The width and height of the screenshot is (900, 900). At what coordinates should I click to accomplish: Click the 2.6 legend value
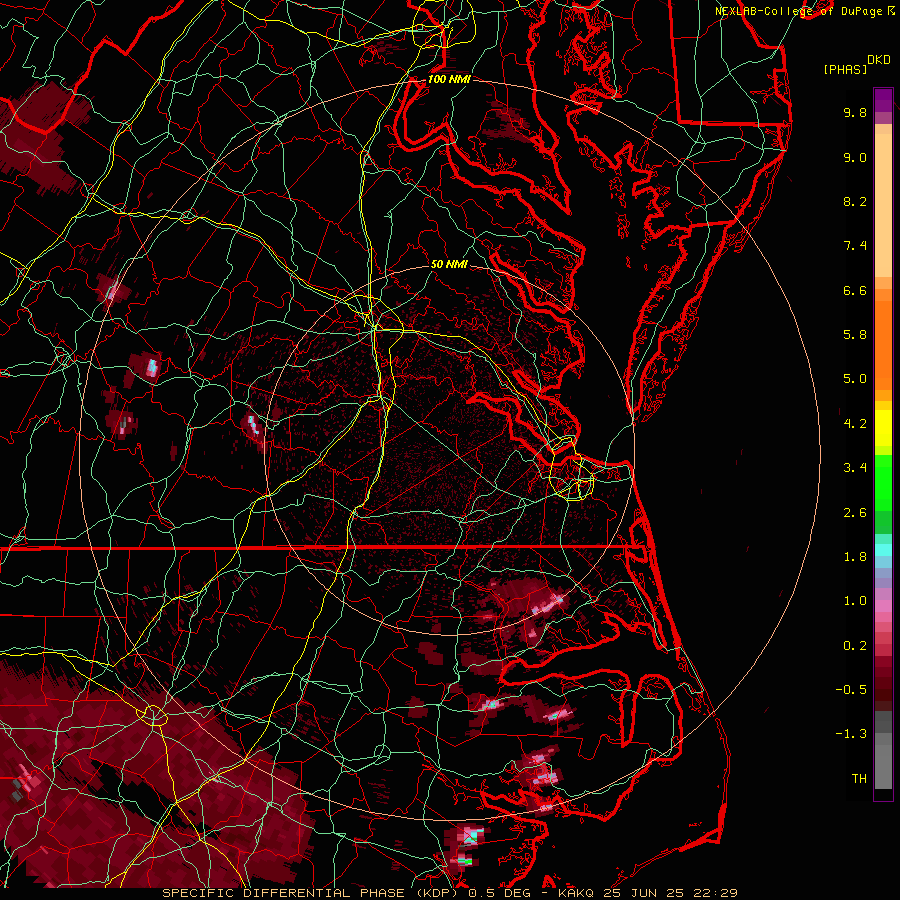855,513
